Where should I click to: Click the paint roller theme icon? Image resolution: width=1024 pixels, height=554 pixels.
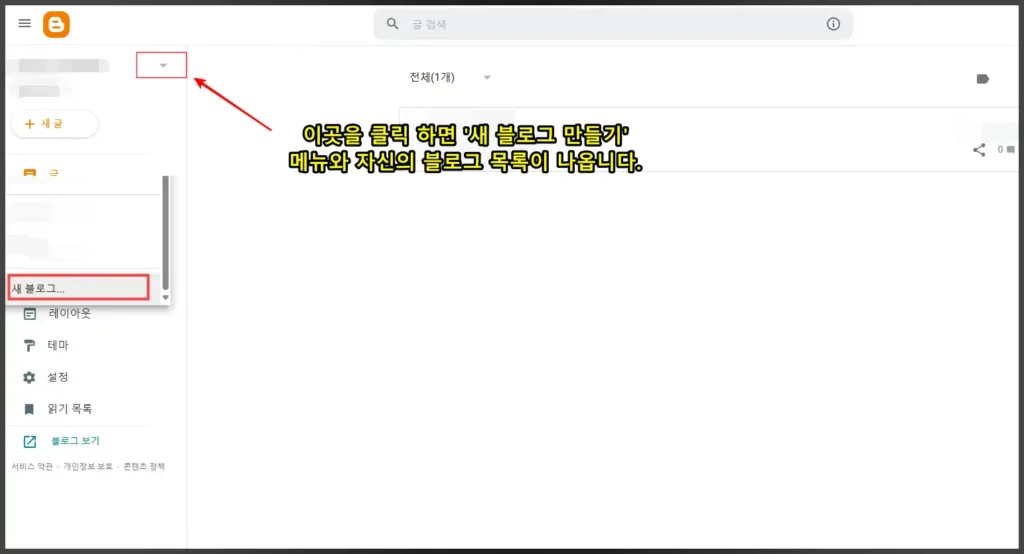(x=29, y=346)
